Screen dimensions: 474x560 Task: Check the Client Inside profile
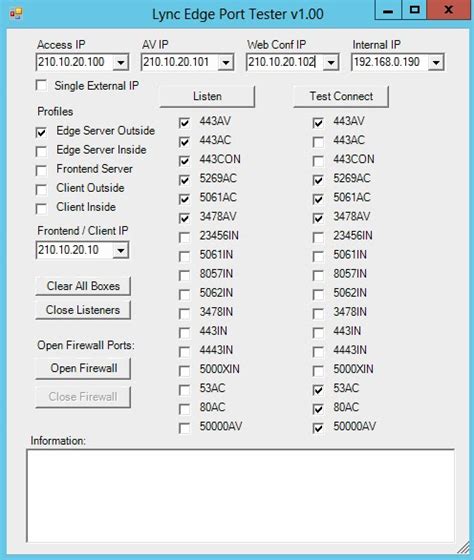pos(41,209)
